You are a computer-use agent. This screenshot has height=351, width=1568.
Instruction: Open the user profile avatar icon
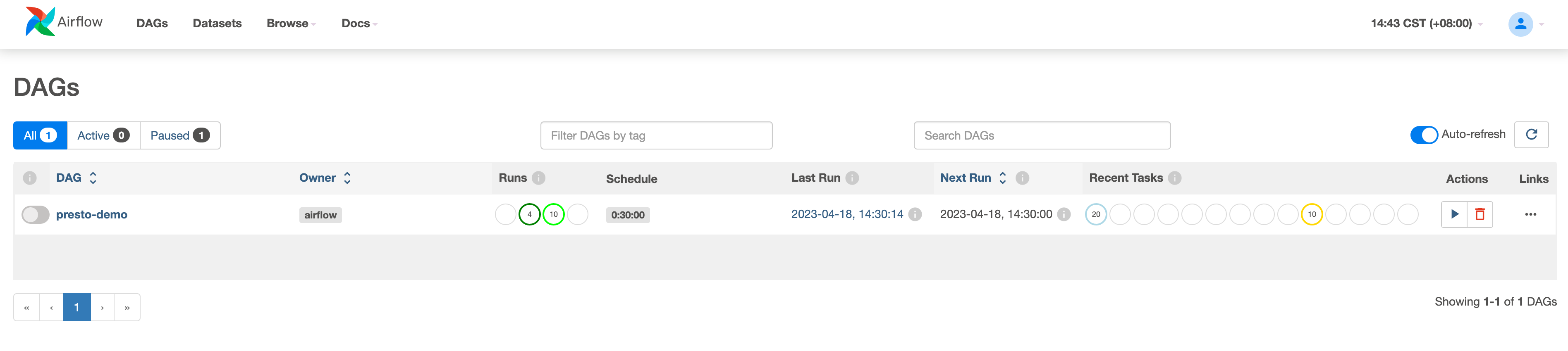pyautogui.click(x=1520, y=24)
